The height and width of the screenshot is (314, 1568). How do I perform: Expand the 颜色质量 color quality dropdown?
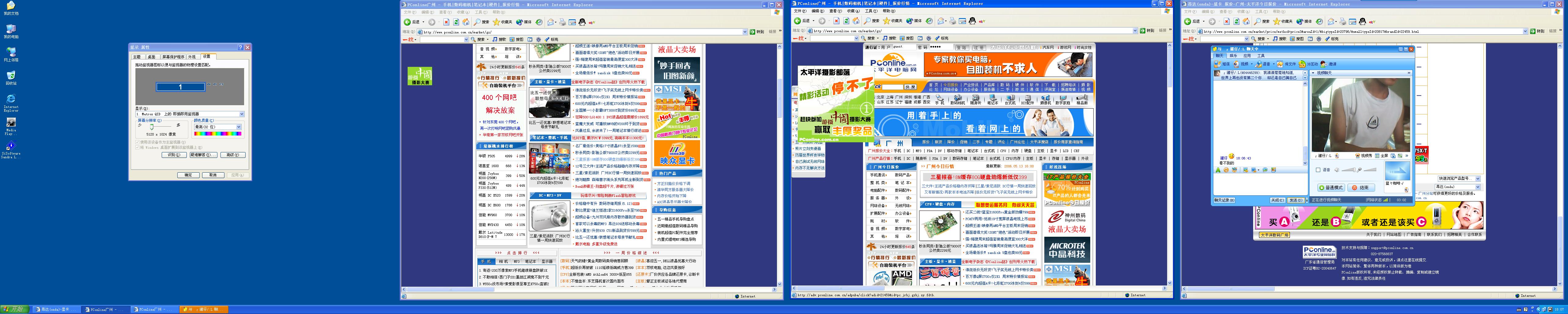[x=239, y=127]
